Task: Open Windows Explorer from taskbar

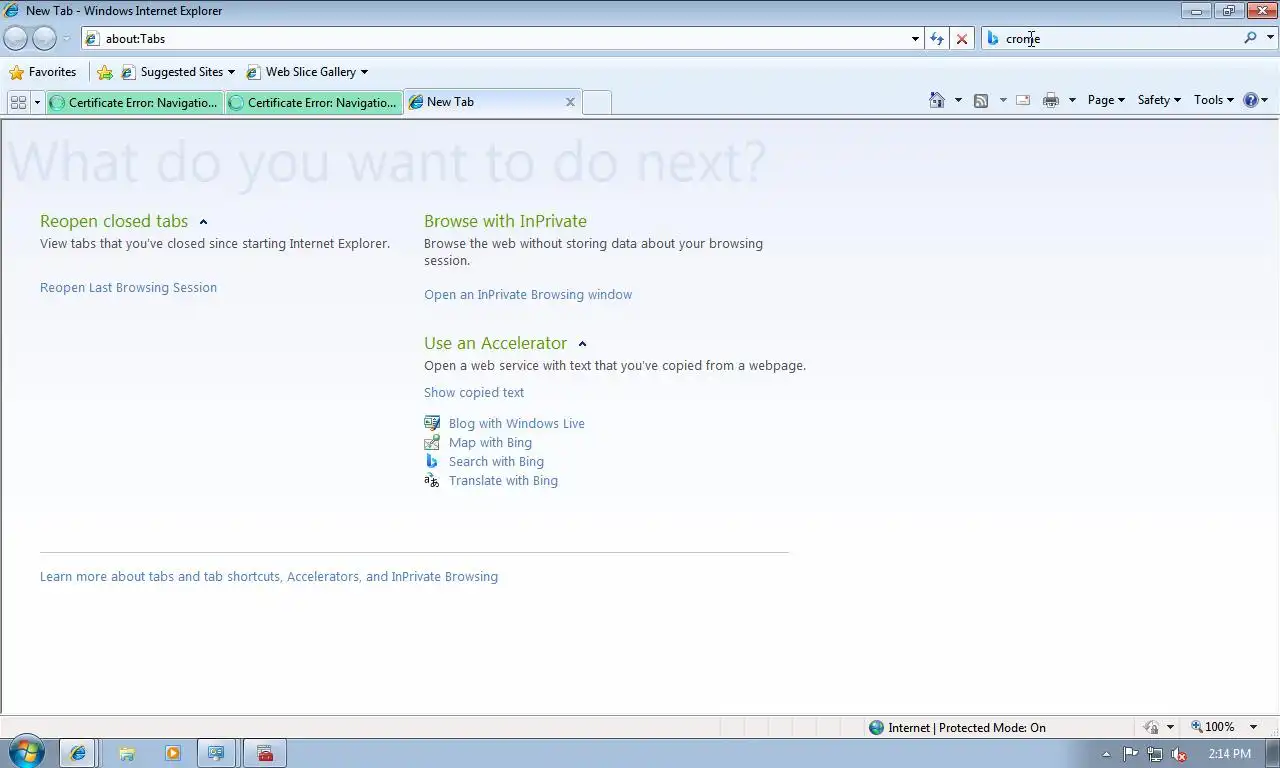Action: (x=127, y=753)
